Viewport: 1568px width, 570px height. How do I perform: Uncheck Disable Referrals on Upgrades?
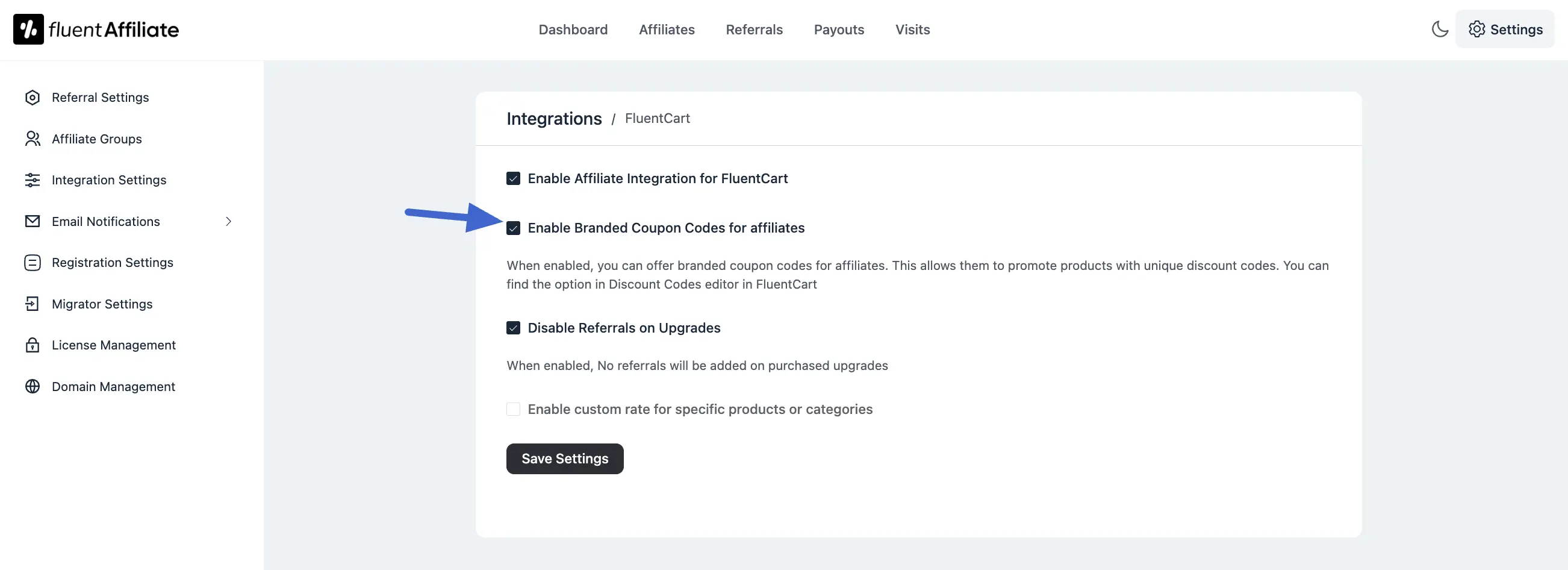pos(513,328)
